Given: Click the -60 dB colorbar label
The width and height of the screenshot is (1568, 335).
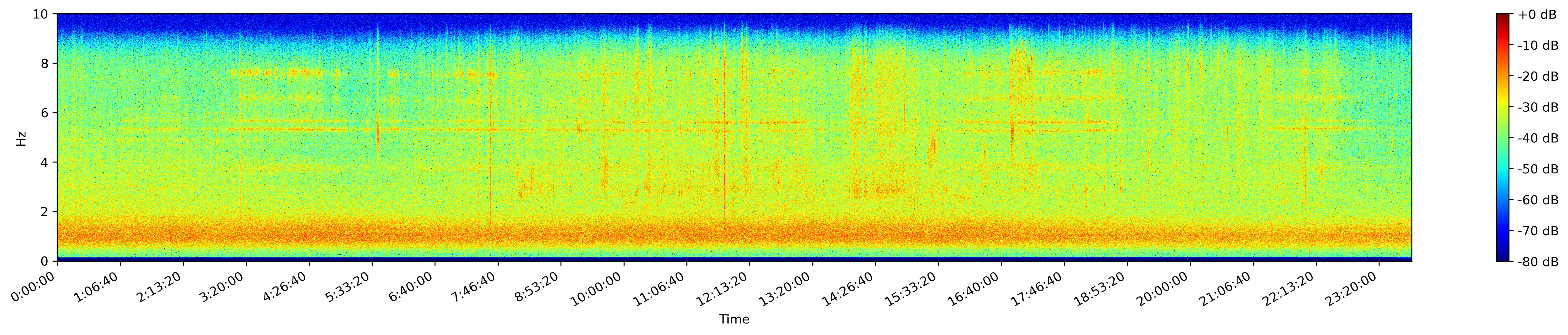Looking at the screenshot, I should click(x=1538, y=200).
